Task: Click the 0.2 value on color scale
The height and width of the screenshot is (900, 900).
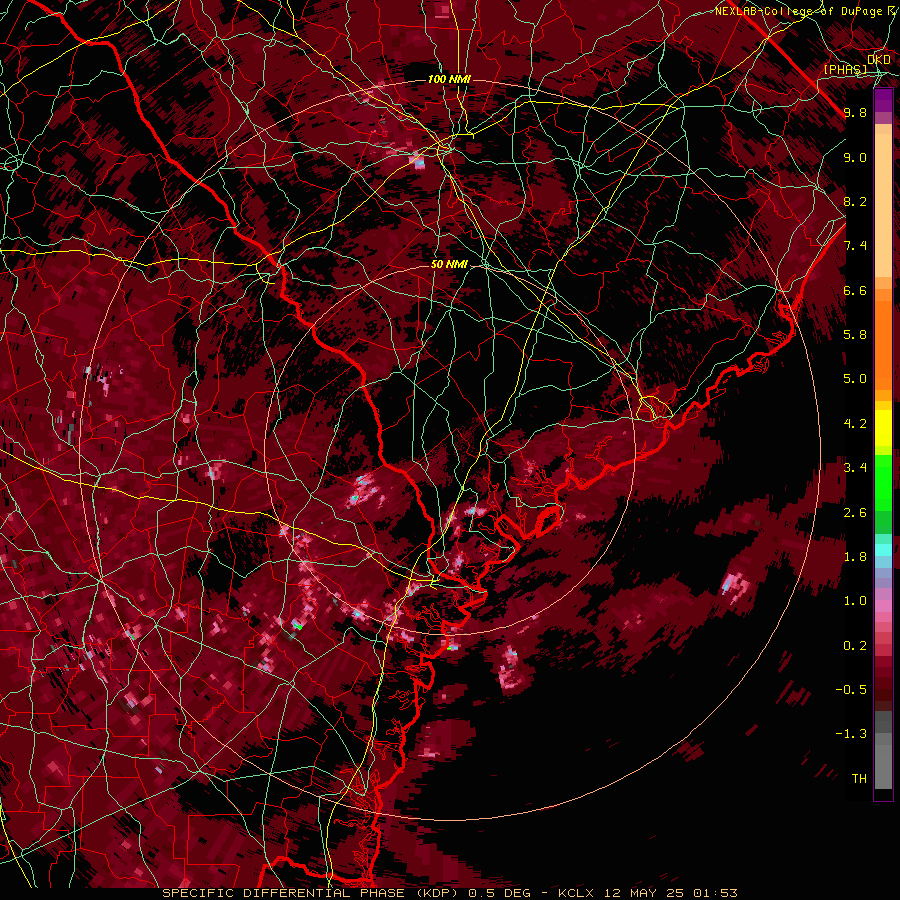Action: [x=855, y=645]
